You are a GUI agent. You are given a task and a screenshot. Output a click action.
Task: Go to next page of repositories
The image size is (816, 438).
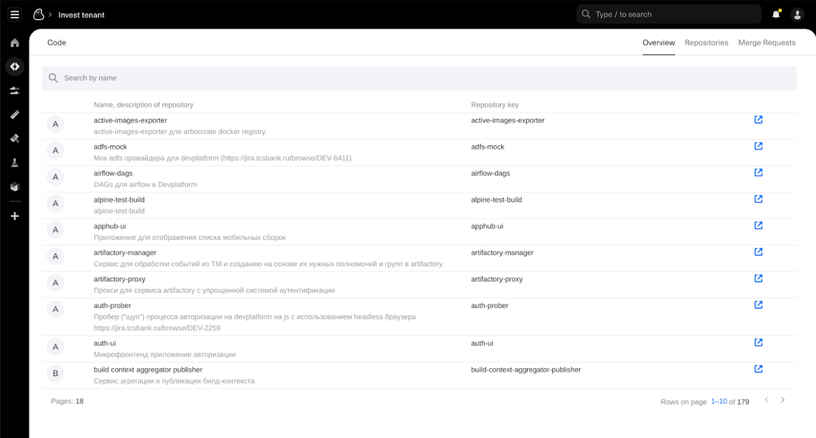pos(782,400)
